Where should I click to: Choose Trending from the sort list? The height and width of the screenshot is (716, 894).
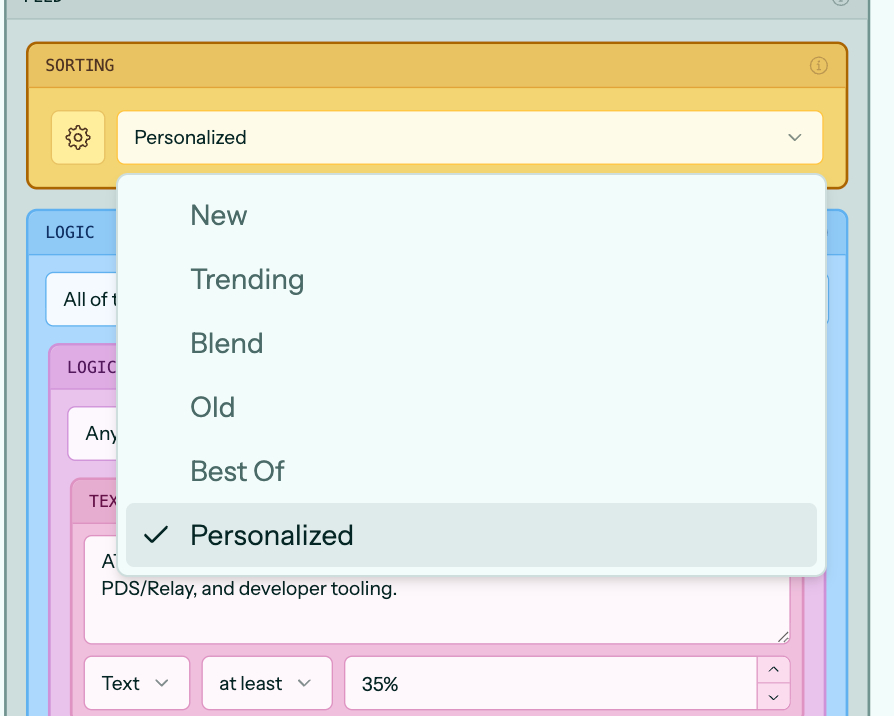(247, 279)
